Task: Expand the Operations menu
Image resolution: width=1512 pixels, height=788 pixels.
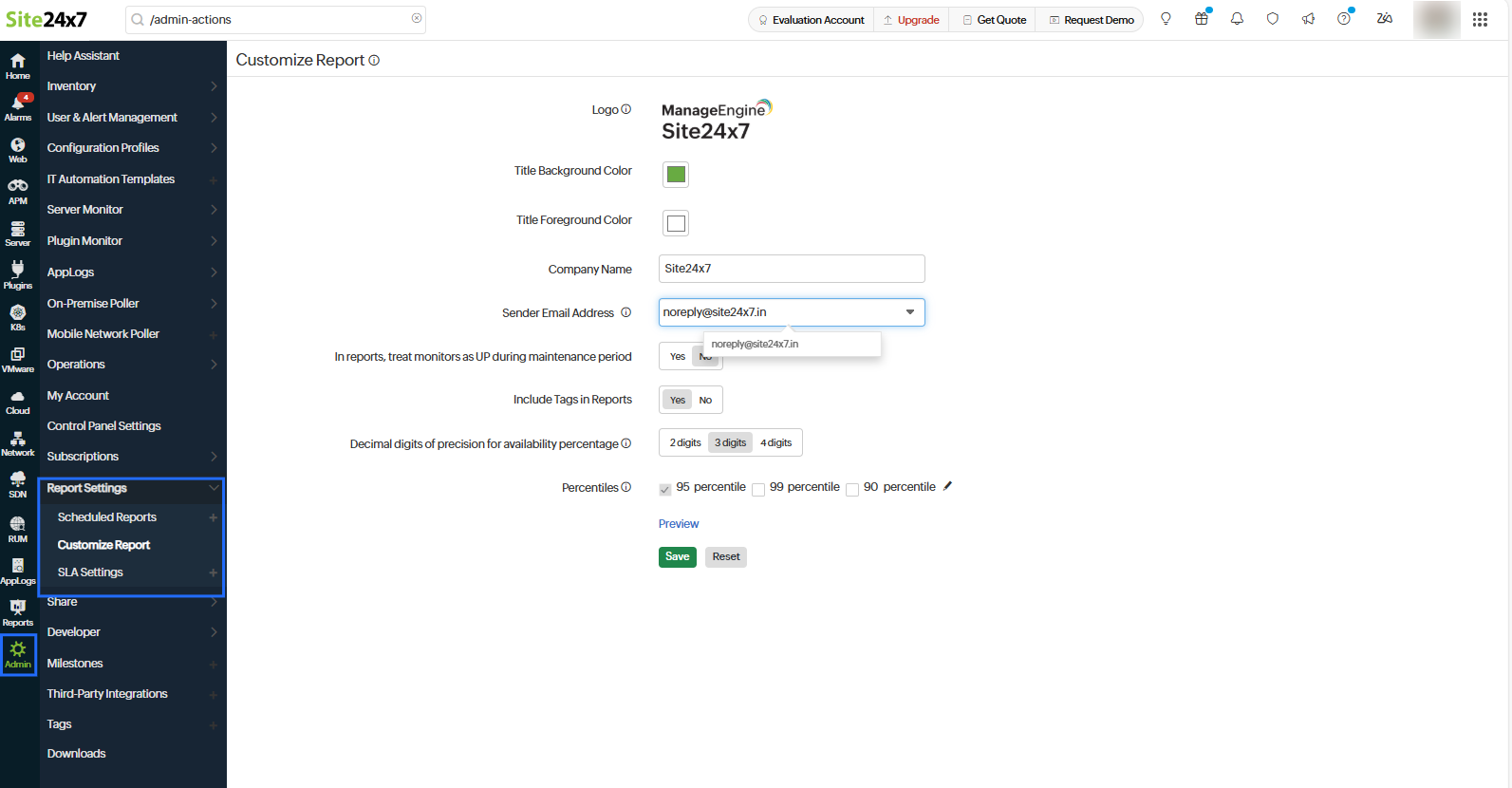Action: pyautogui.click(x=131, y=365)
